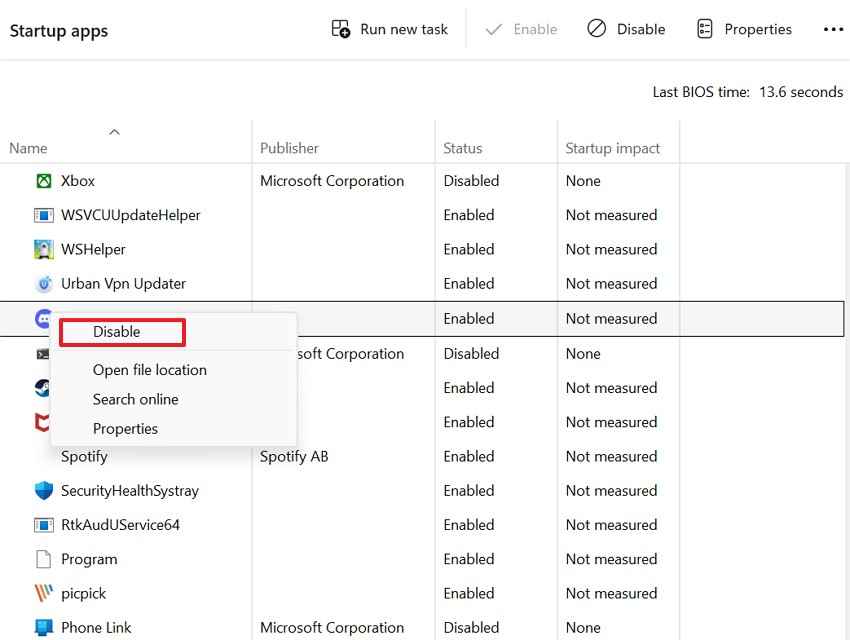Click the picpick app icon

pyautogui.click(x=43, y=593)
